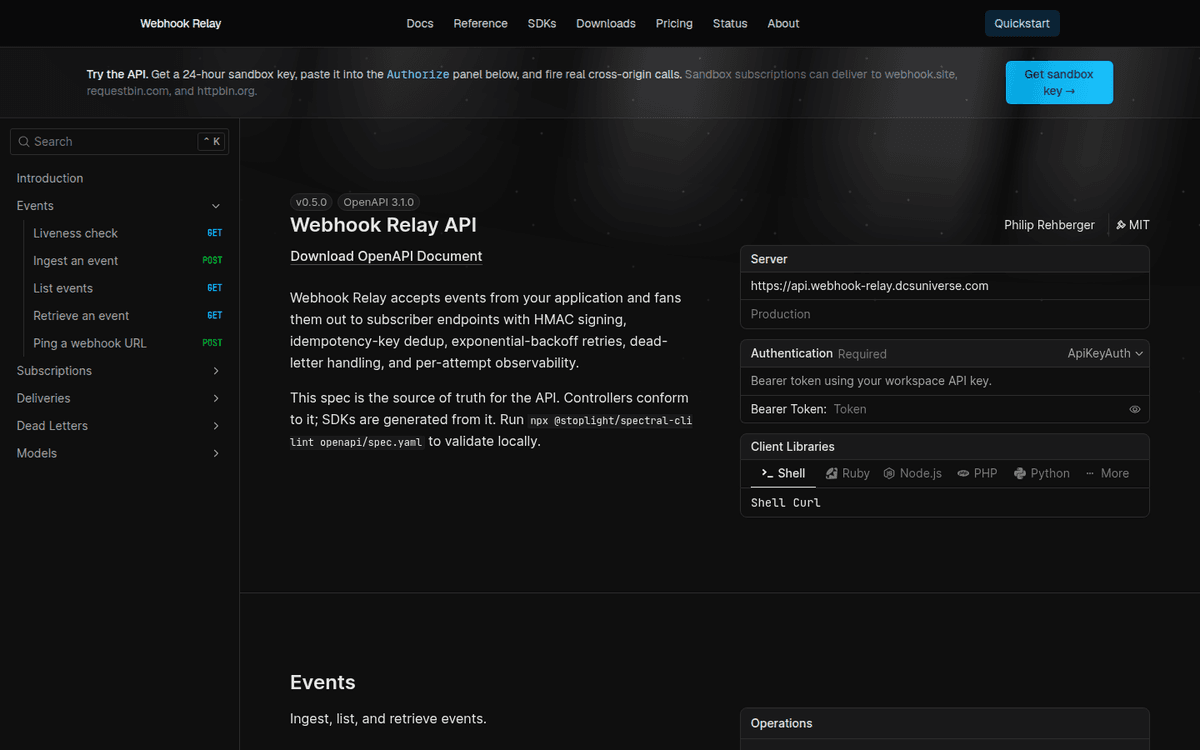This screenshot has width=1200, height=750.
Task: Open Downloads in the top navigation
Action: 606,23
